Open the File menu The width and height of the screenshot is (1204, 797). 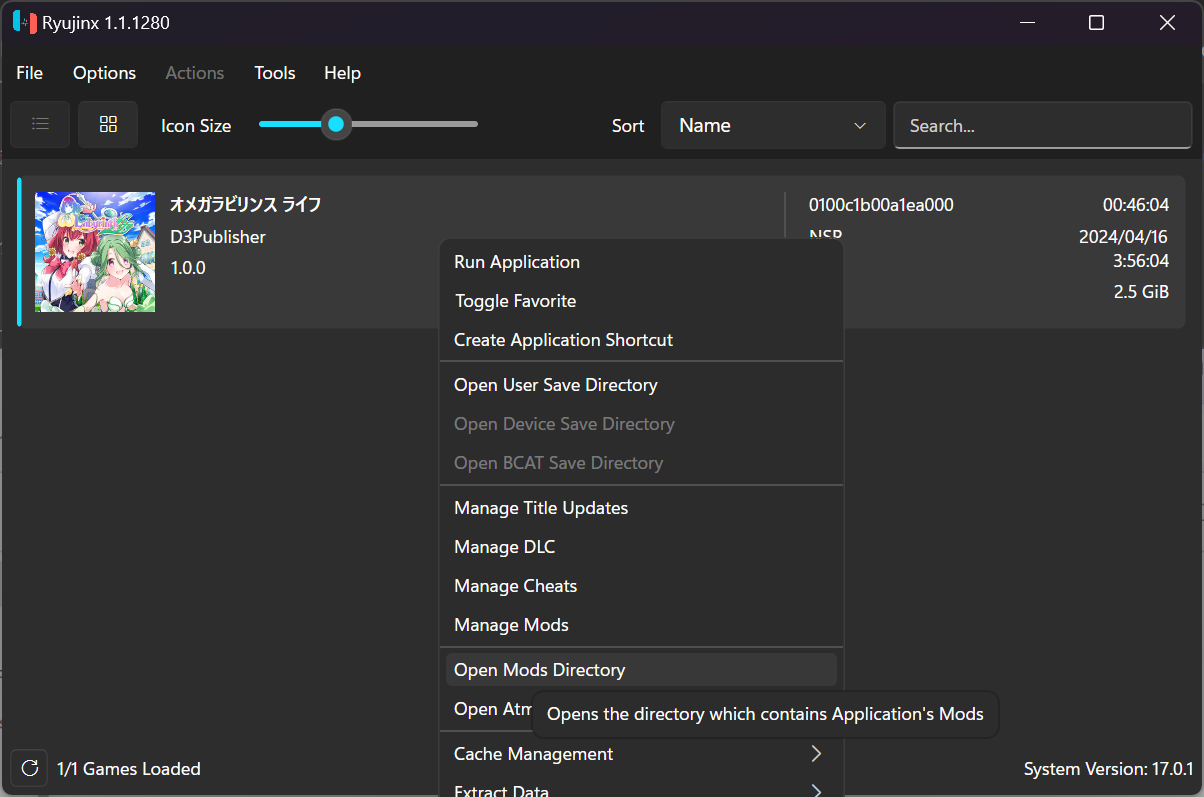pyautogui.click(x=30, y=73)
